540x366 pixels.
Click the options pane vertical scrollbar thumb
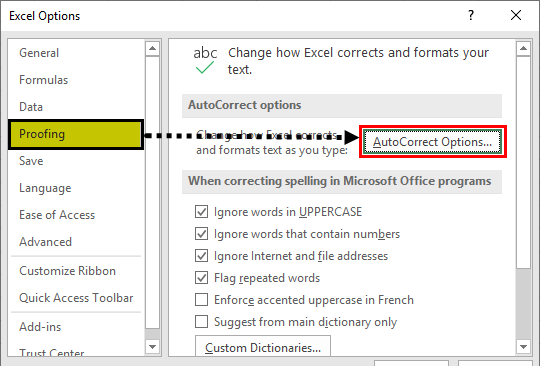523,162
